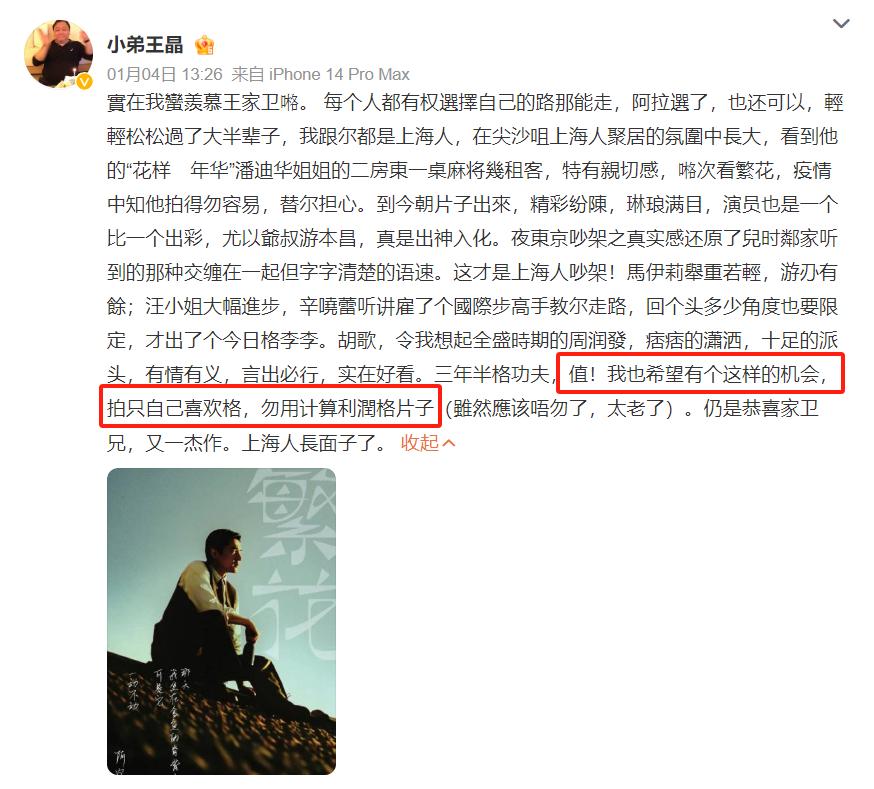The height and width of the screenshot is (789, 874).
Task: Click the orange collapse arrow after 收起
Action: pyautogui.click(x=449, y=444)
